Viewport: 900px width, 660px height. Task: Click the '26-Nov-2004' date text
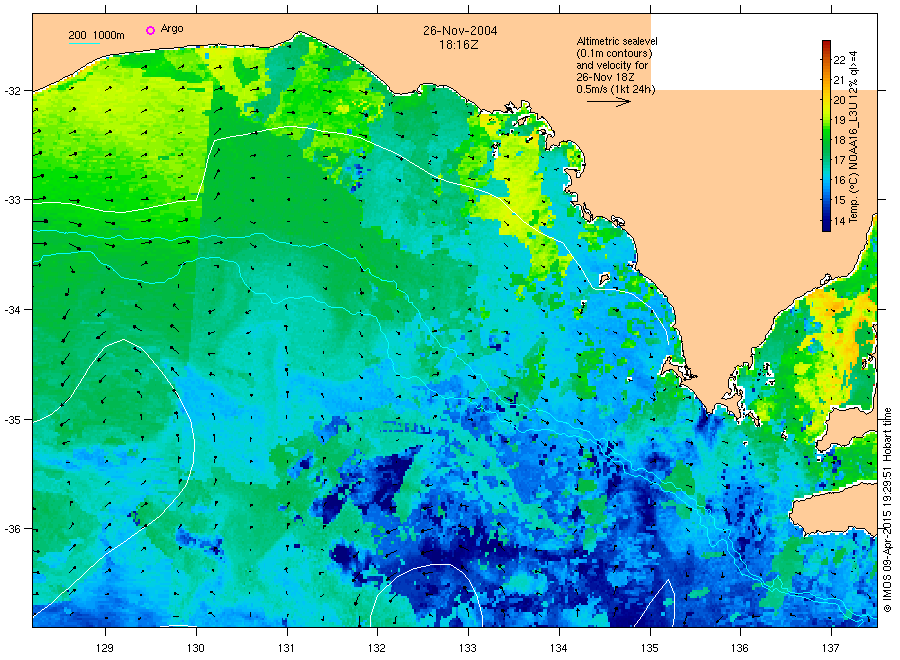tap(460, 31)
